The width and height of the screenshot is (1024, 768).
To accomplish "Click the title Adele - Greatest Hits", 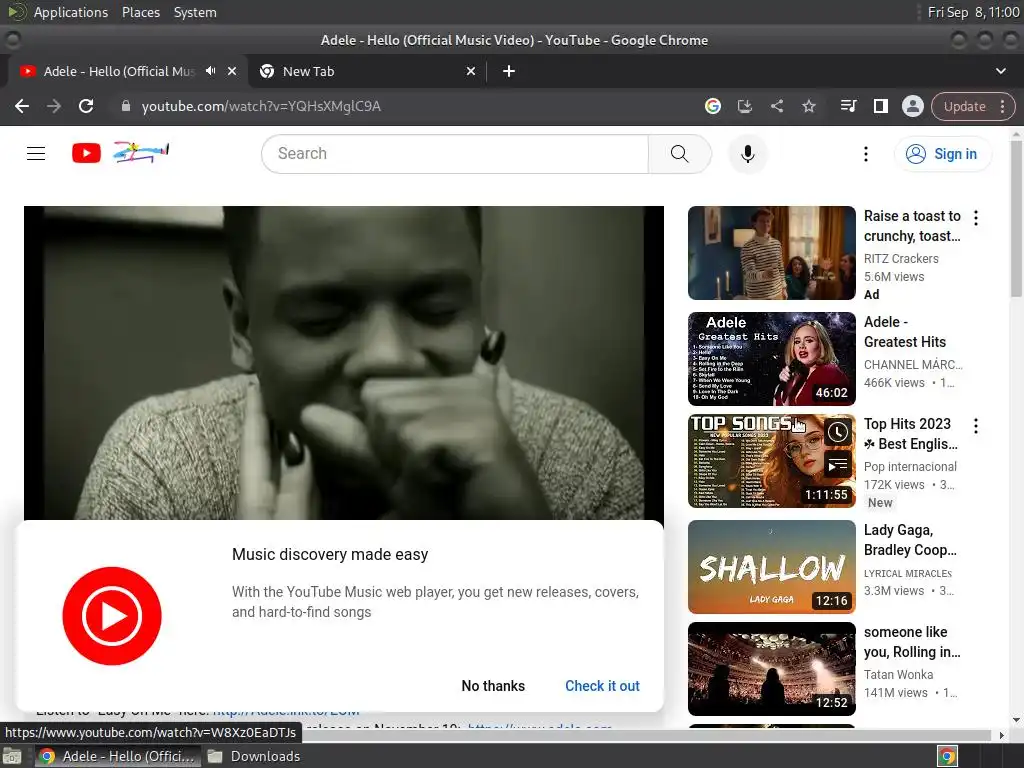I will [904, 332].
